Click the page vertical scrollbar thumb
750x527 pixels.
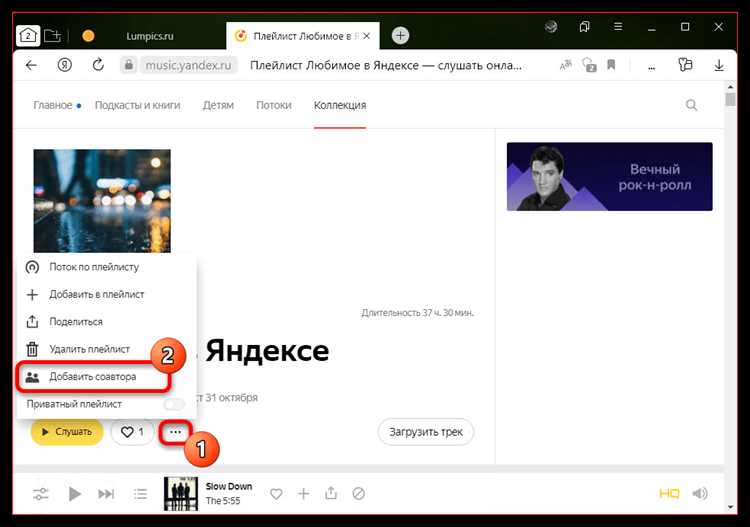(x=730, y=99)
